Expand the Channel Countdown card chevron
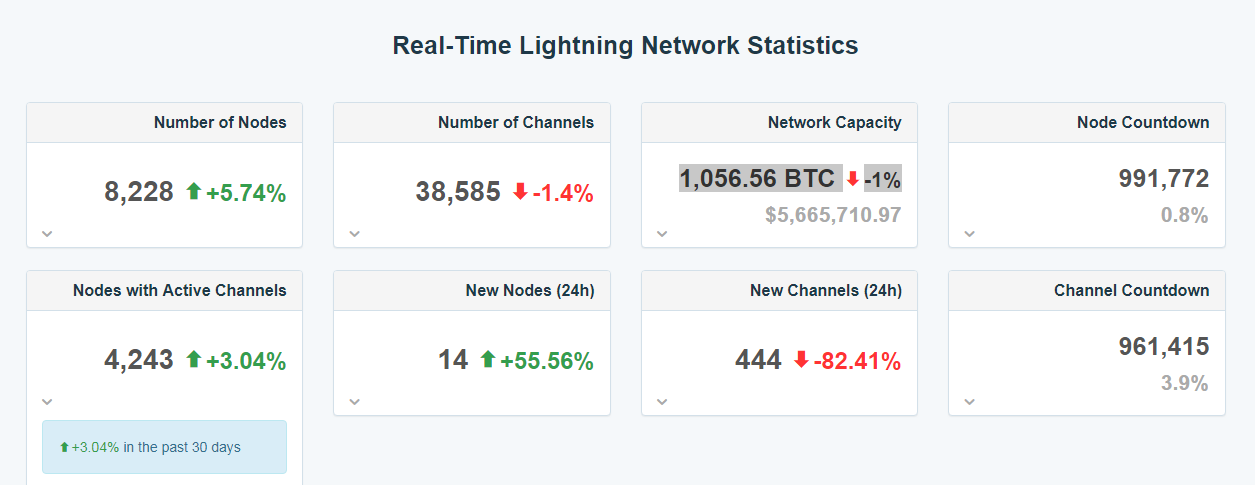The image size is (1255, 485). (x=968, y=402)
